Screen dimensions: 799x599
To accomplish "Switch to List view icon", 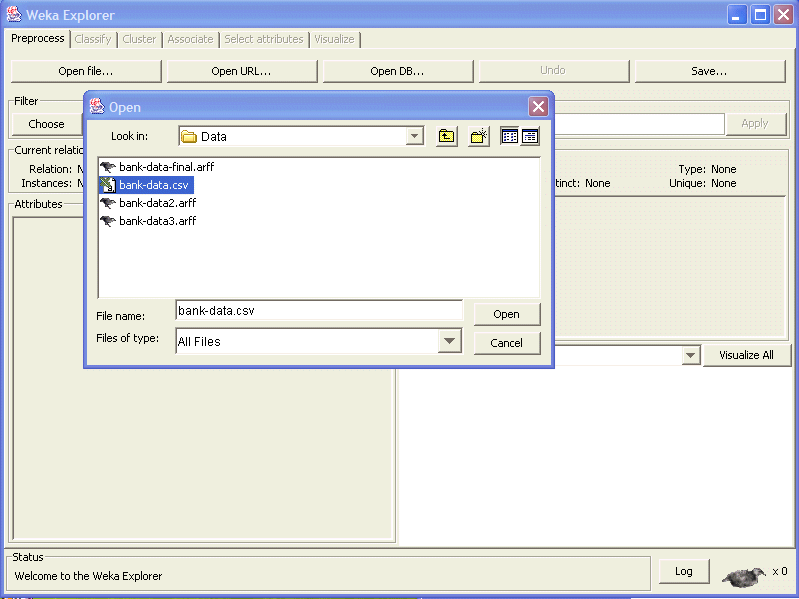I will (510, 137).
